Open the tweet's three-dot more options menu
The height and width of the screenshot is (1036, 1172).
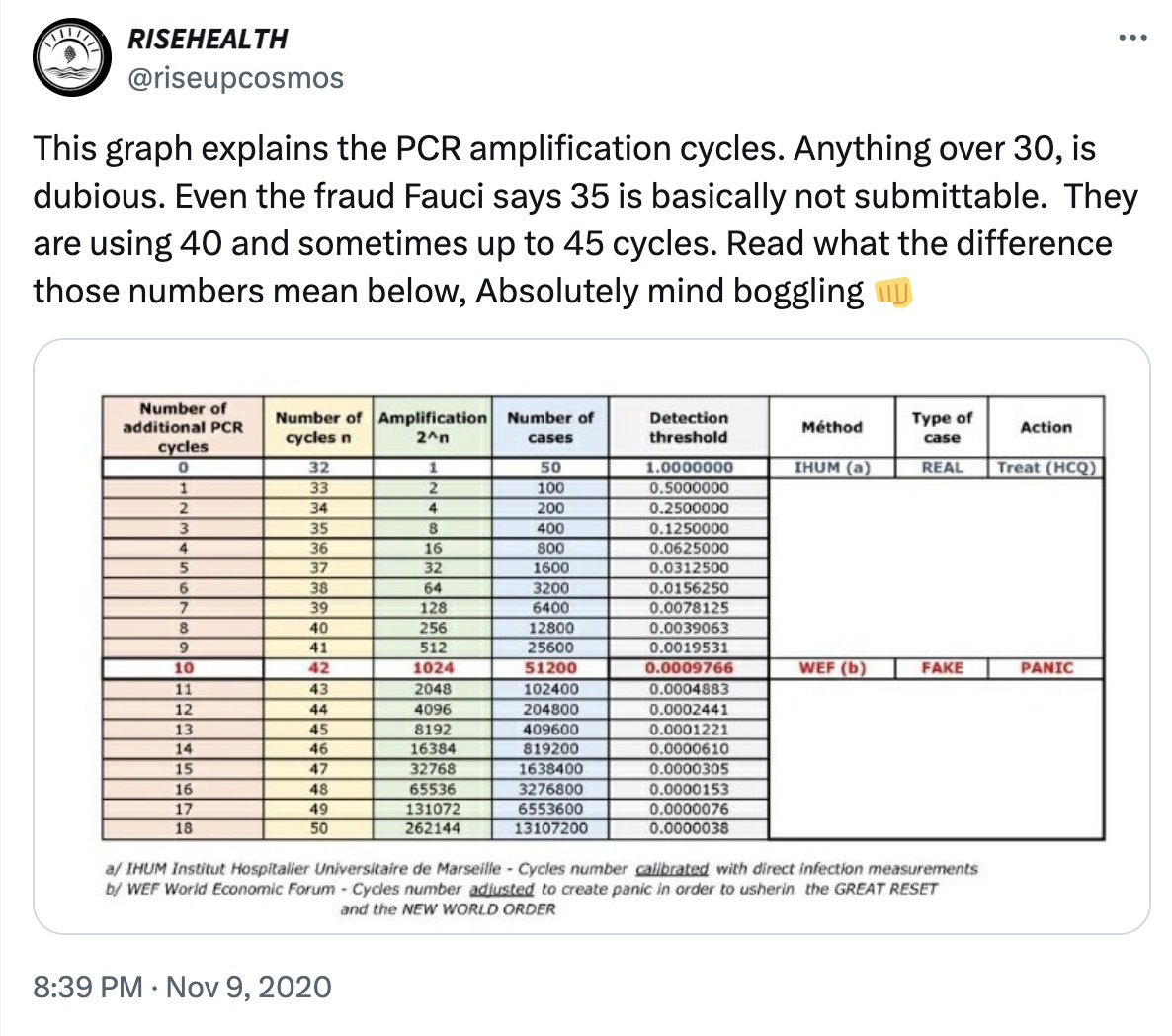[1130, 39]
